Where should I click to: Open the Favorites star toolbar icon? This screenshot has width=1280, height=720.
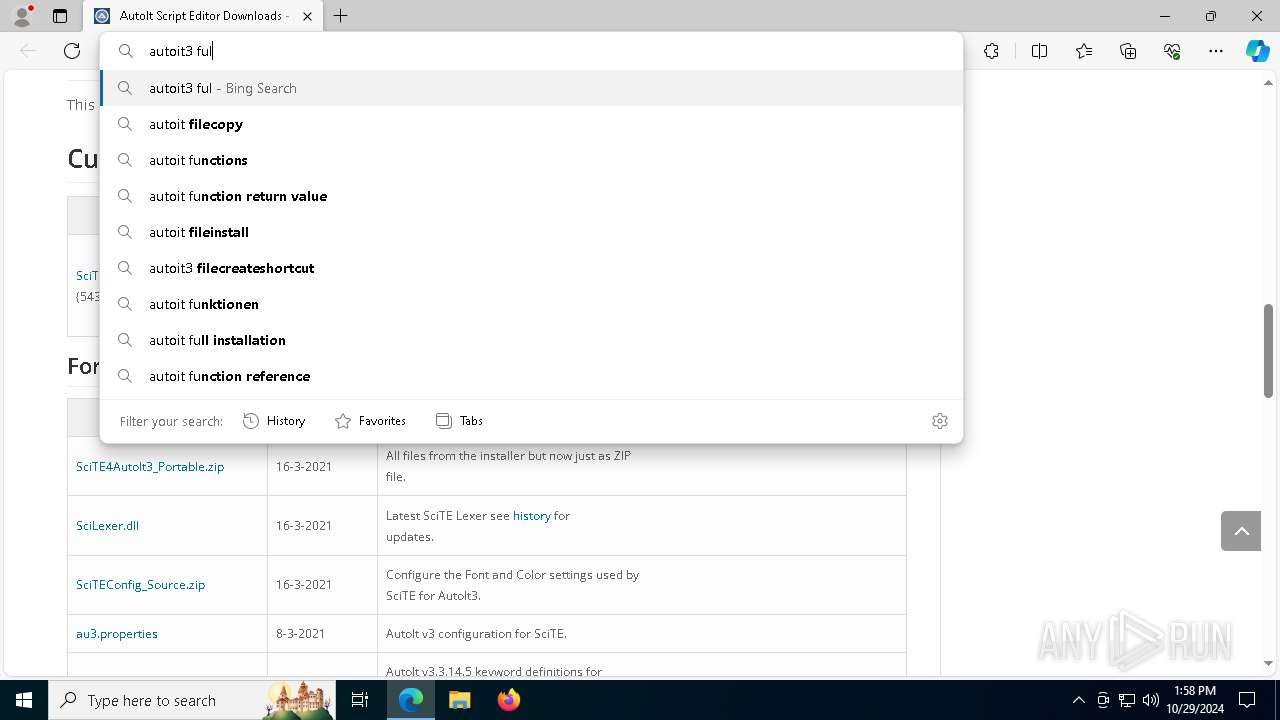pyautogui.click(x=1084, y=51)
